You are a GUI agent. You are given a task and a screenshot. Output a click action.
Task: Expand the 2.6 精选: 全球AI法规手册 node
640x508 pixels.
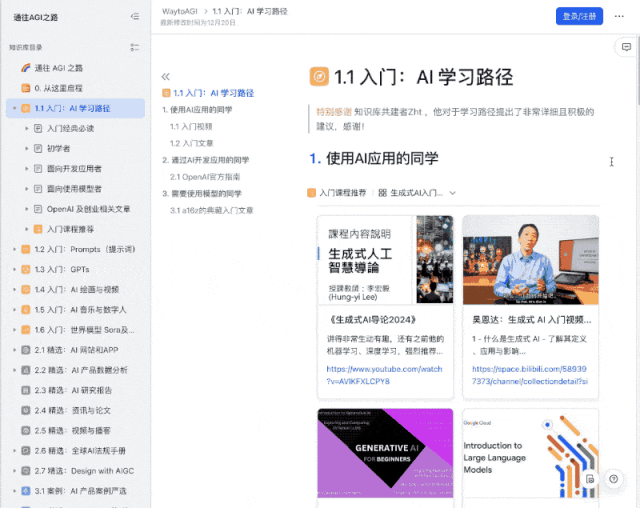coord(15,451)
